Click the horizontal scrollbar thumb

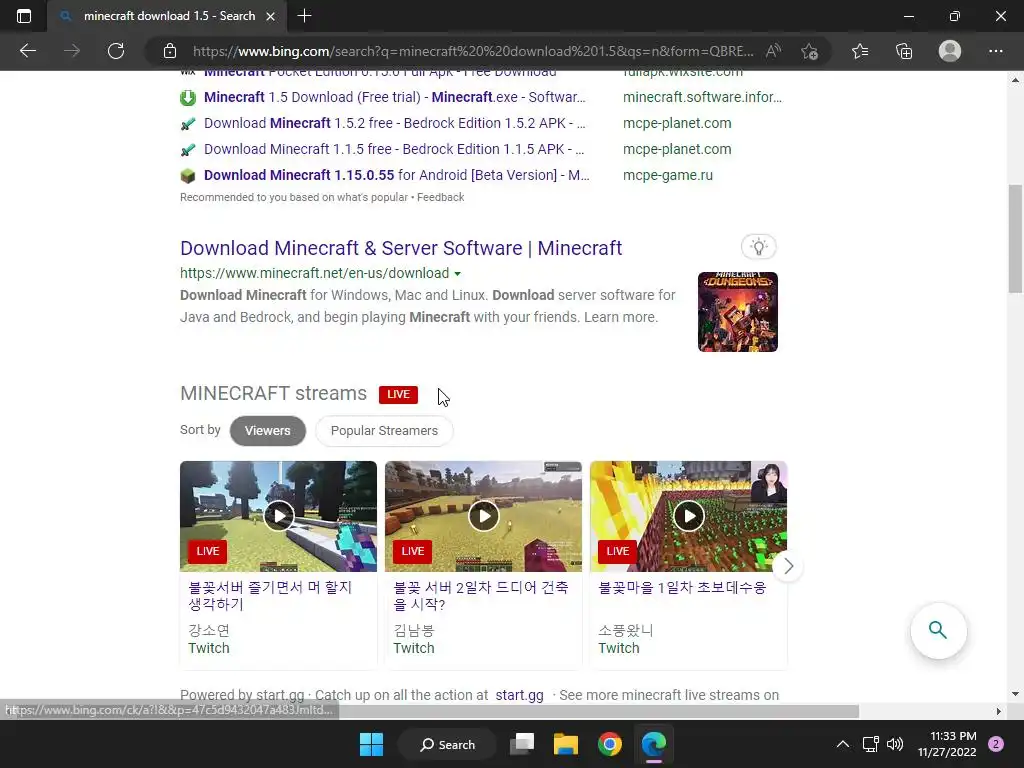tap(598, 711)
